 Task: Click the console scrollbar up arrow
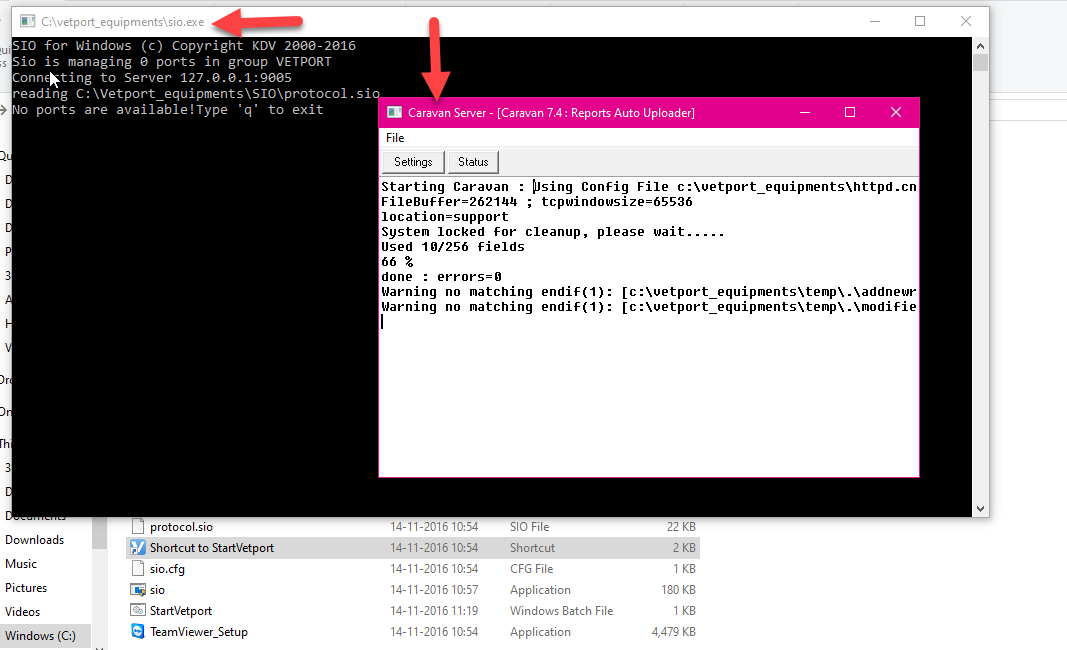[x=980, y=46]
